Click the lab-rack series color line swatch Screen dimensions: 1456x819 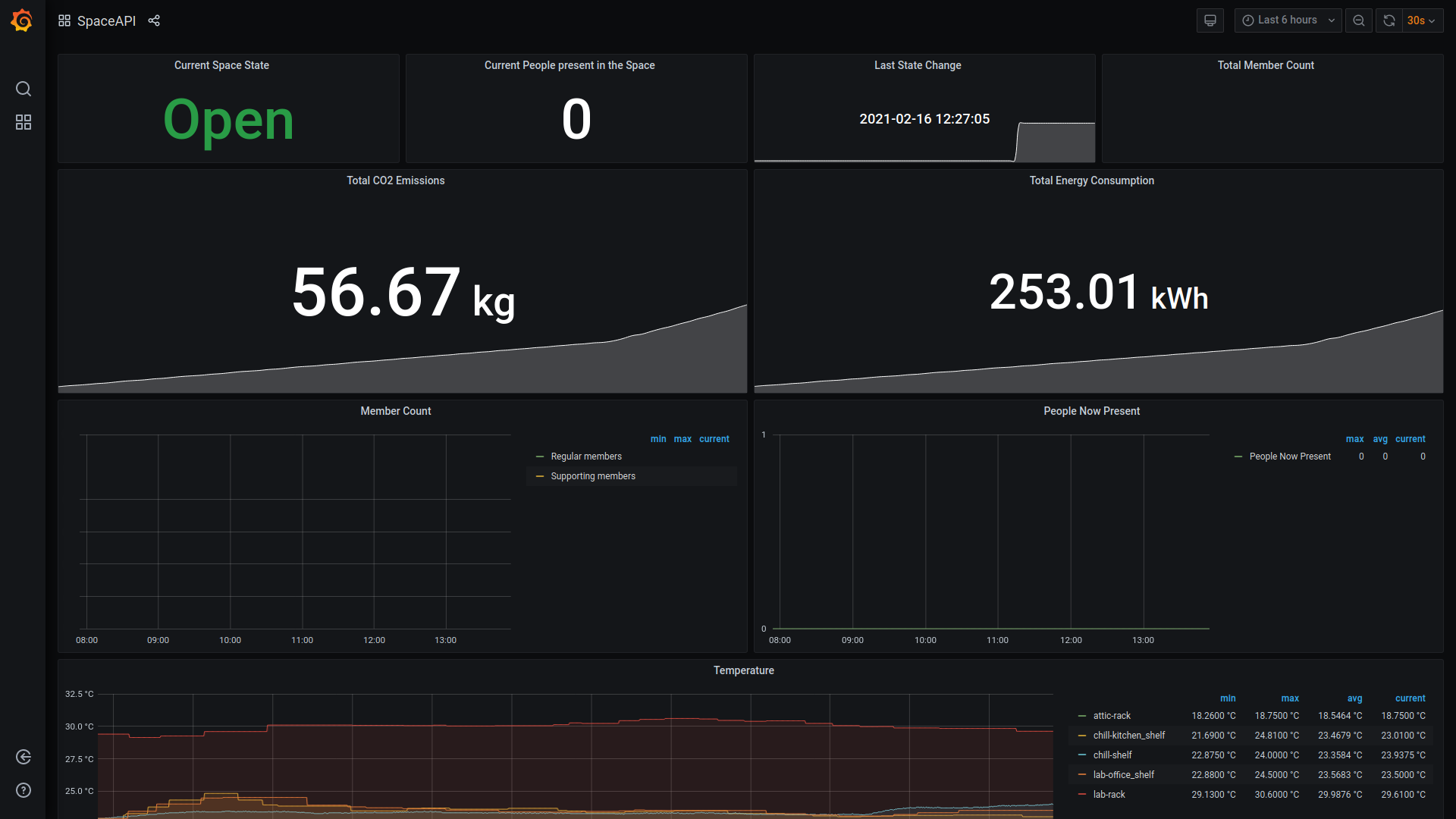point(1082,795)
